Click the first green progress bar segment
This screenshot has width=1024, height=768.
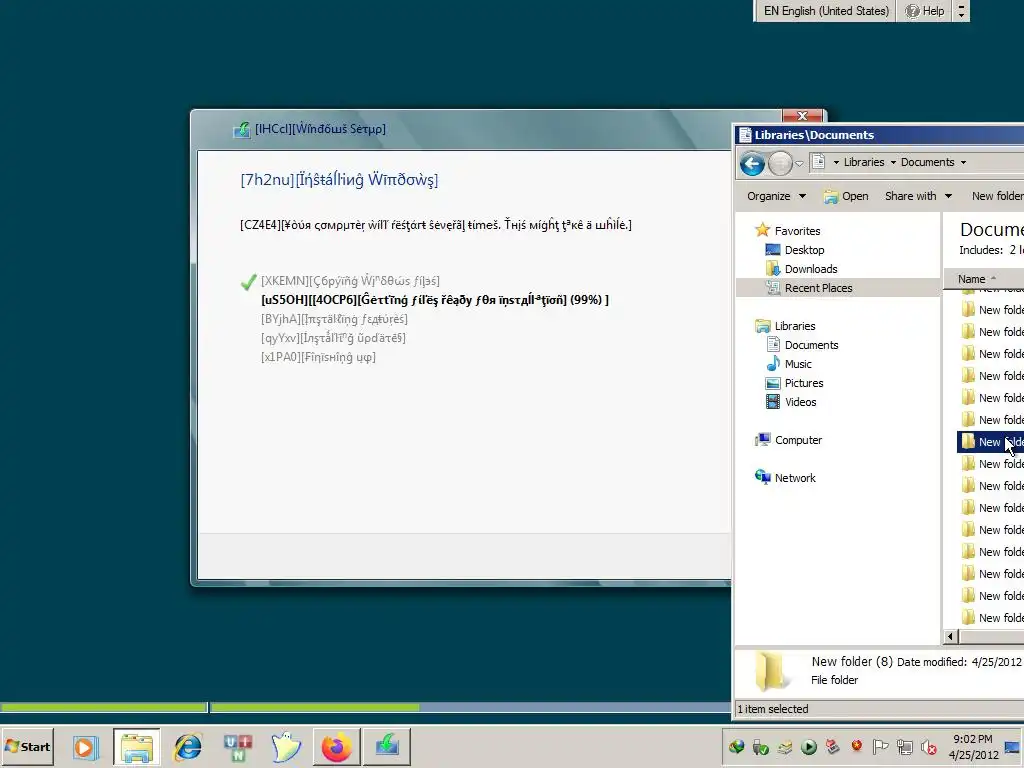point(103,707)
